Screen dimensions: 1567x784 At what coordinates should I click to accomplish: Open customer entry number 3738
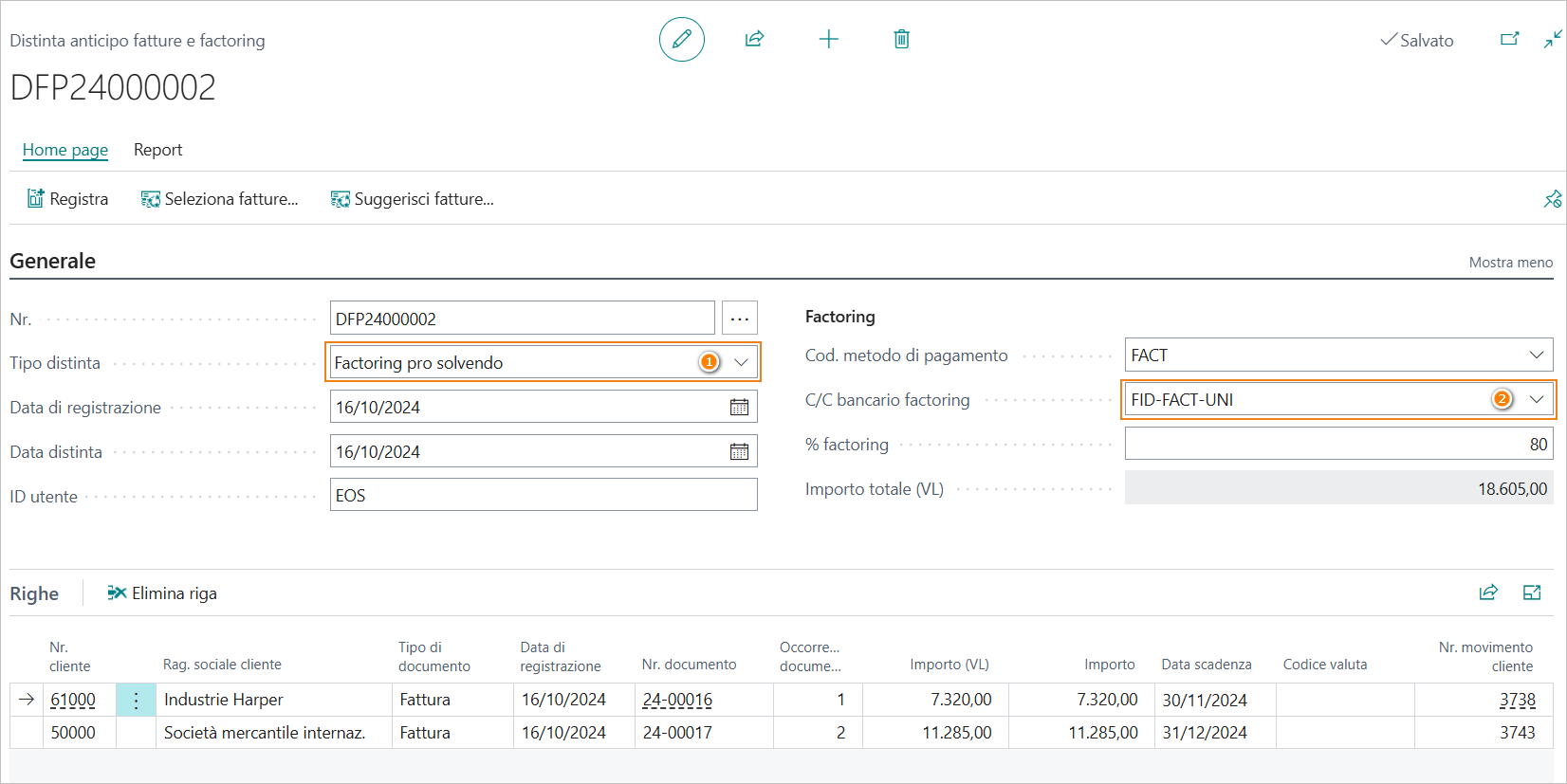point(1517,700)
